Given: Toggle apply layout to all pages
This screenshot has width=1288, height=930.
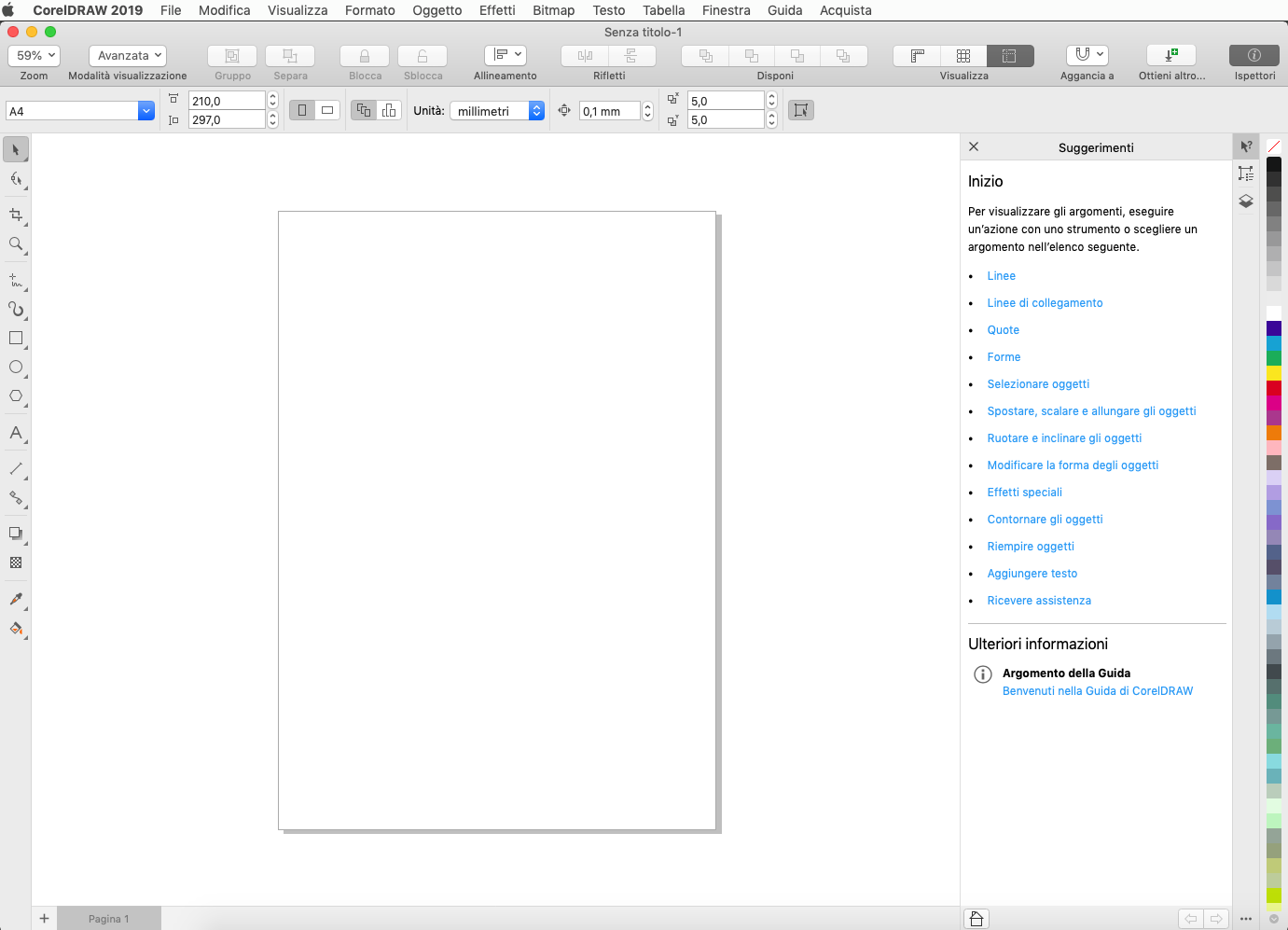Looking at the screenshot, I should (364, 110).
